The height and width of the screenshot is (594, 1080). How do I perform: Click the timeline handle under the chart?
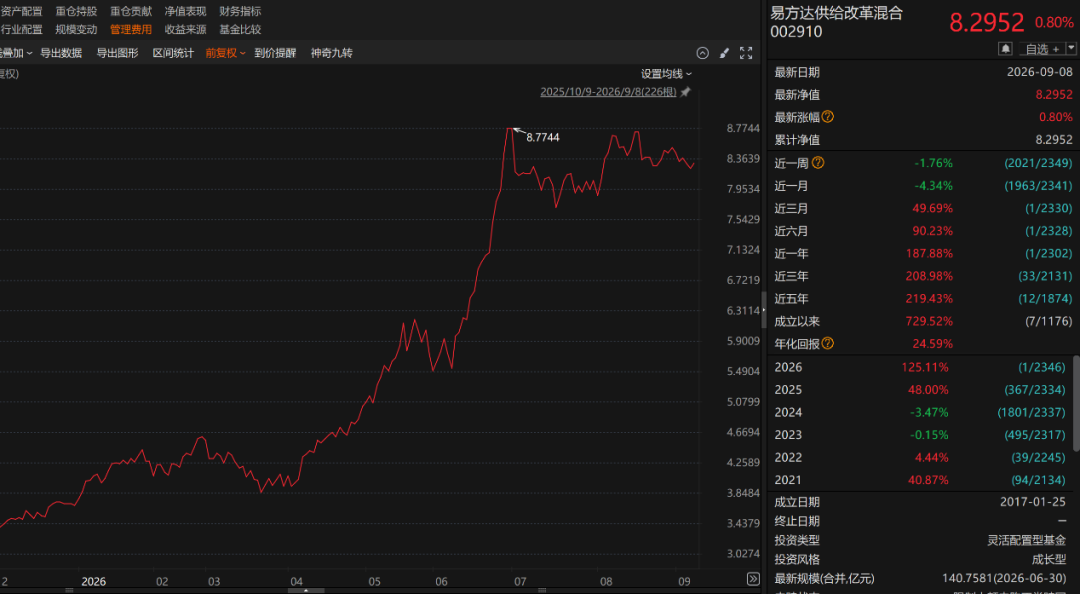304,590
